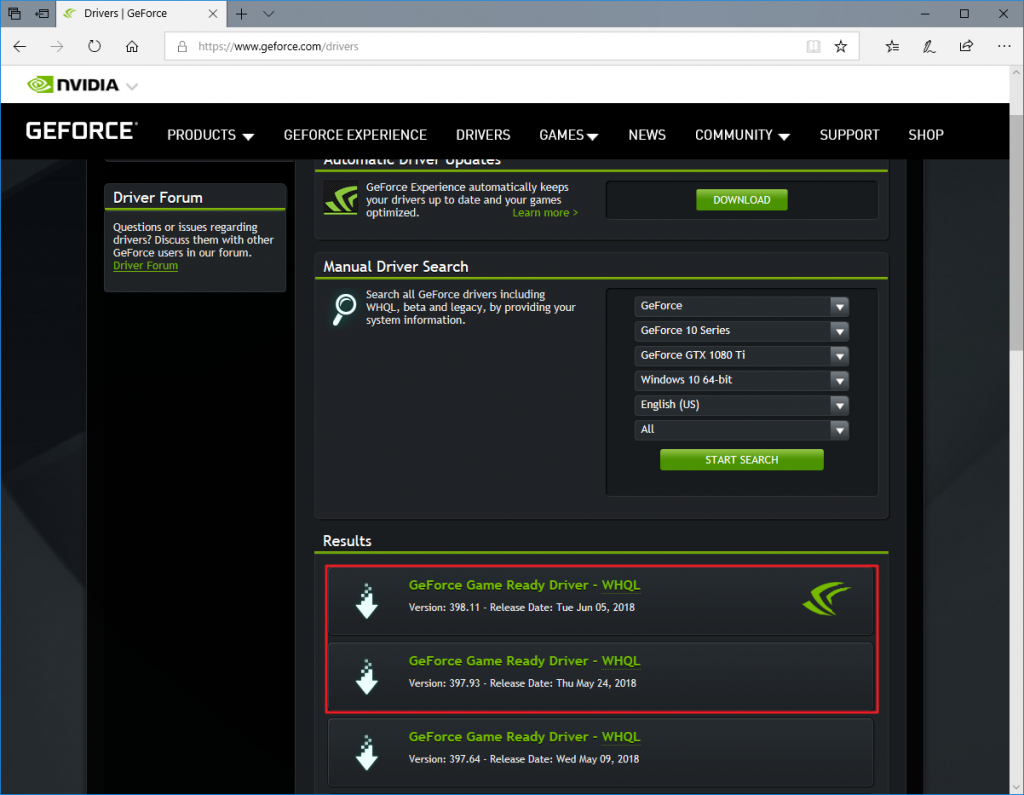Click the download arrow icon for driver 397.64
1024x795 pixels.
367,752
